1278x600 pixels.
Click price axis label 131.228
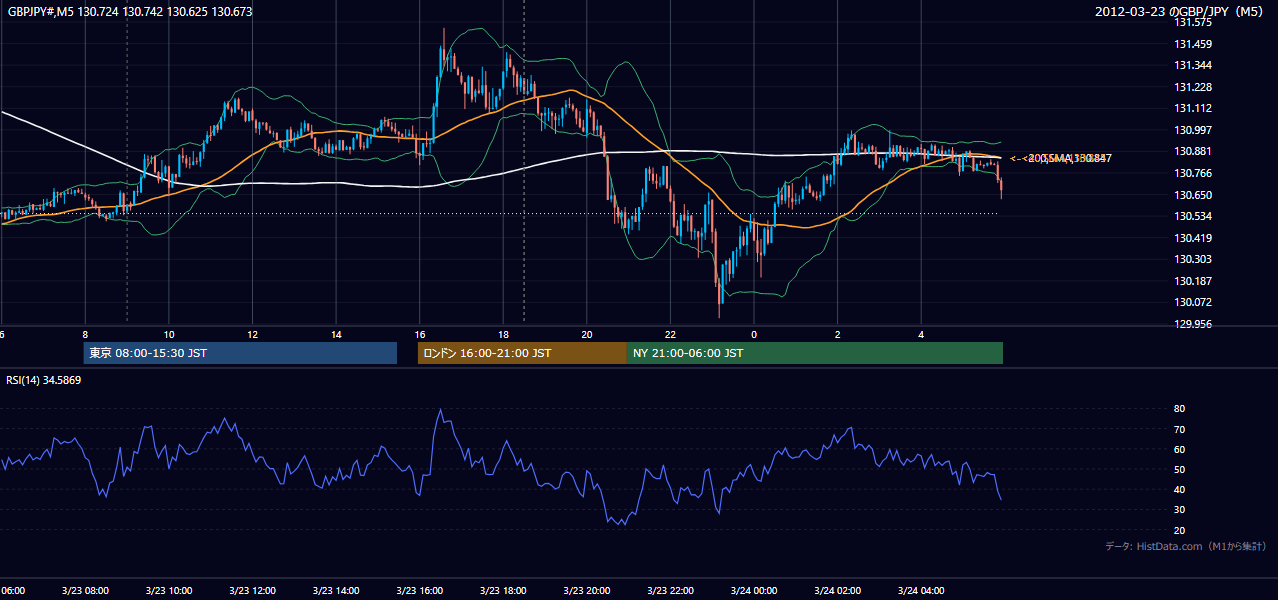(1193, 87)
